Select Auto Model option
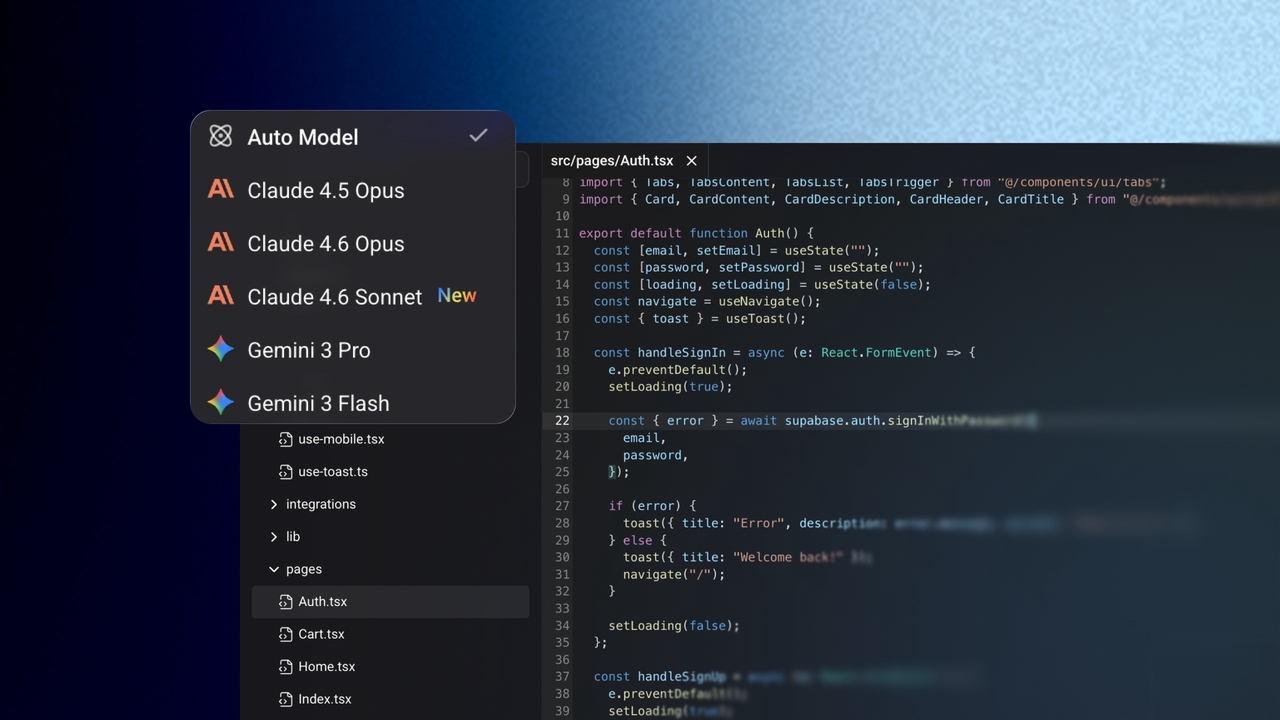This screenshot has width=1280, height=720. coord(352,137)
